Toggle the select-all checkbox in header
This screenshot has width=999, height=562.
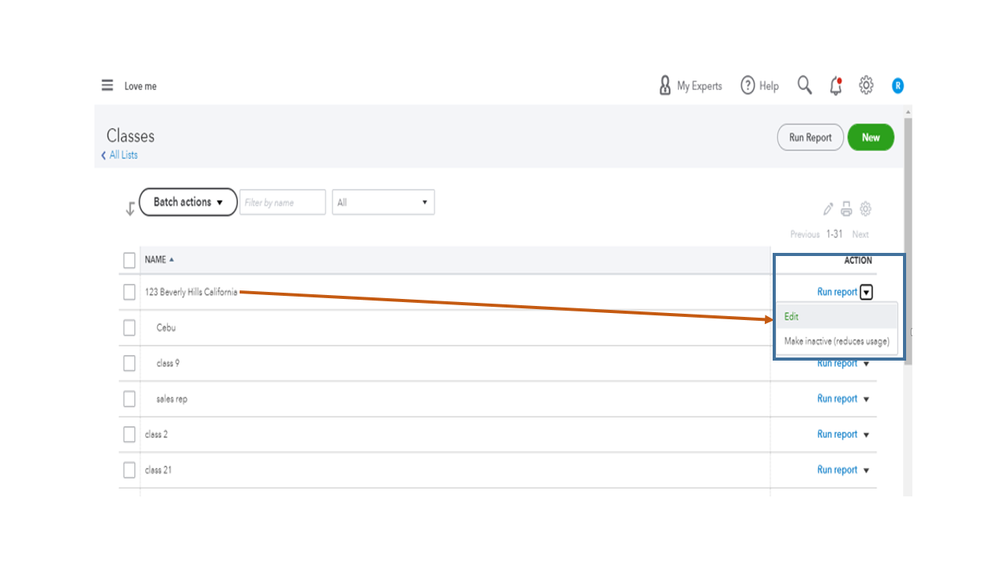coord(129,260)
